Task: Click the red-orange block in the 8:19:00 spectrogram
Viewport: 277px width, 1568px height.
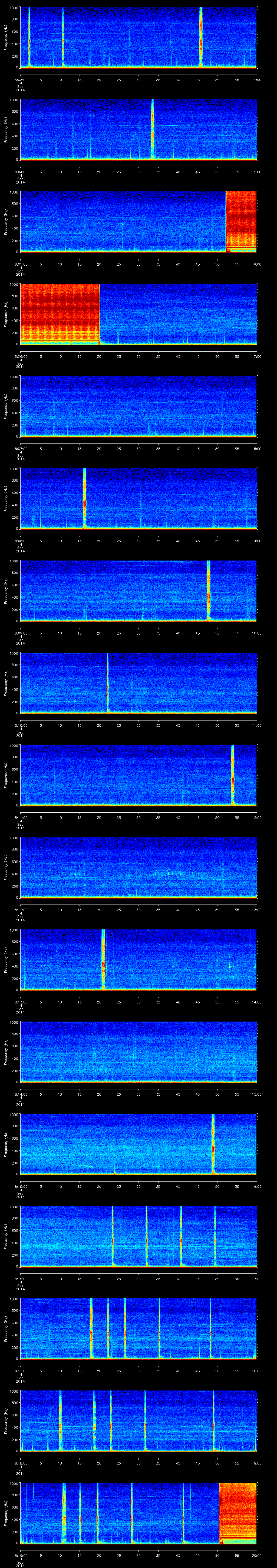Action: point(238,1513)
